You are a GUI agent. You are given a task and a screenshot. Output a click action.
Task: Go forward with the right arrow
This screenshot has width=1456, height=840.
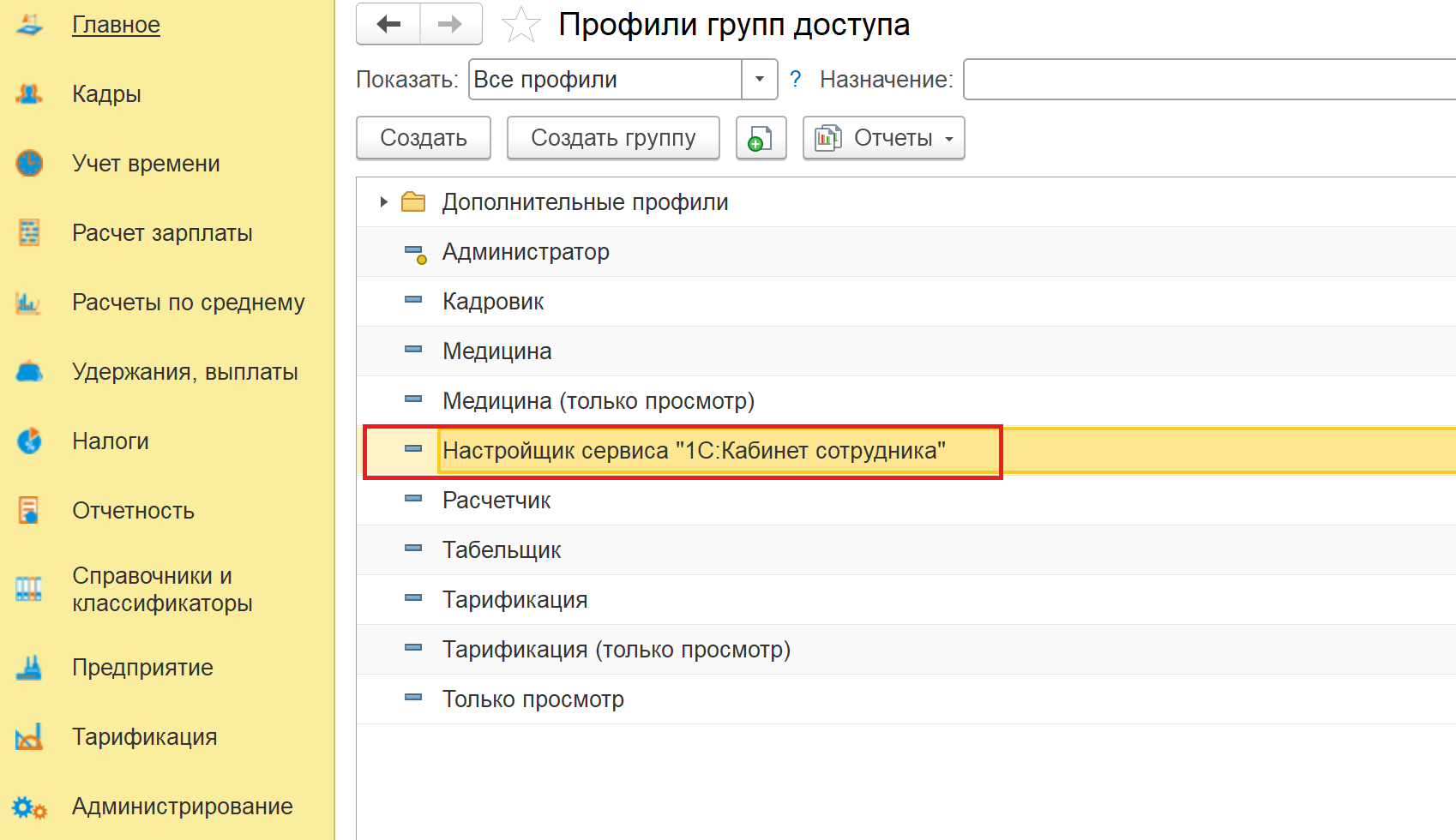(x=451, y=24)
